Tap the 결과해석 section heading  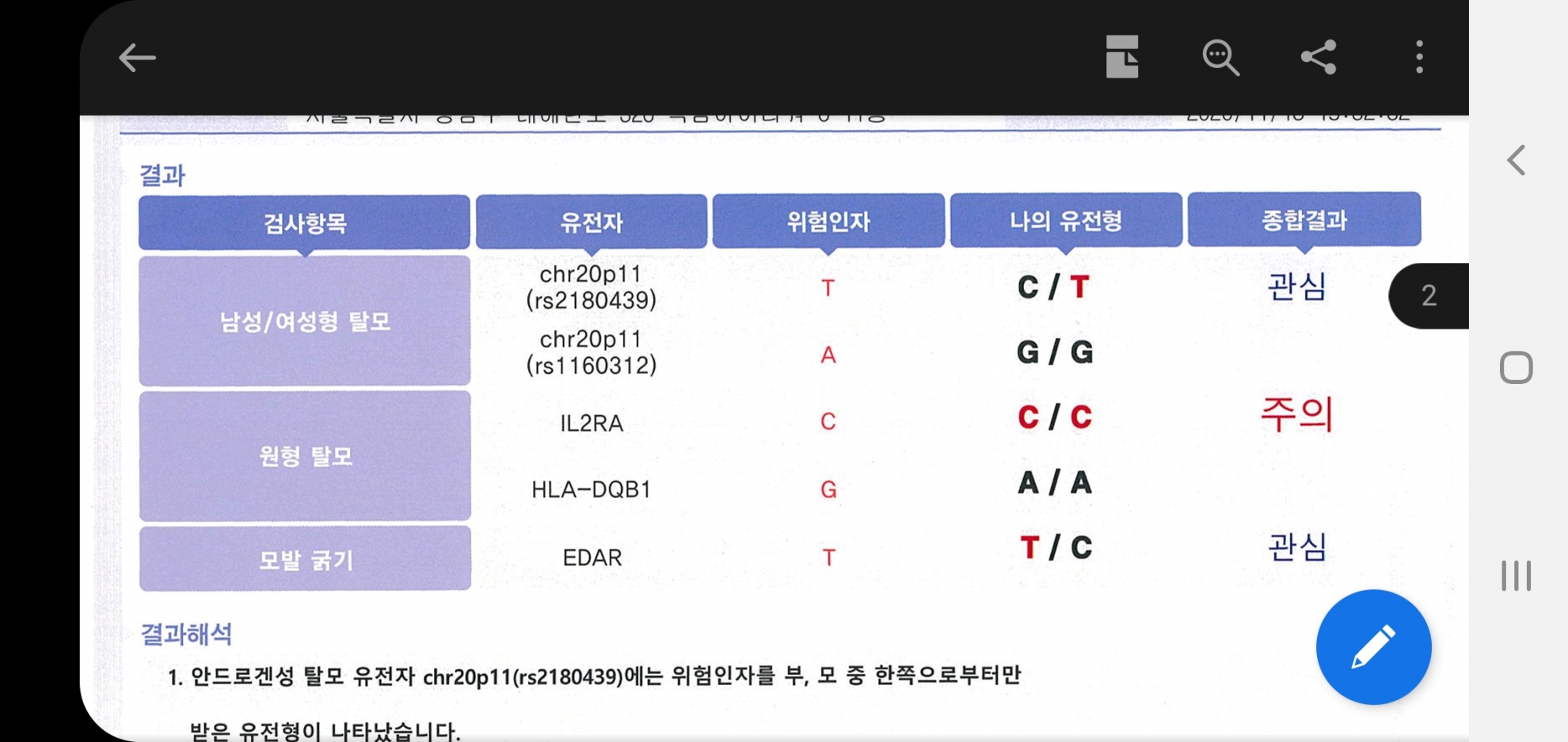[186, 634]
